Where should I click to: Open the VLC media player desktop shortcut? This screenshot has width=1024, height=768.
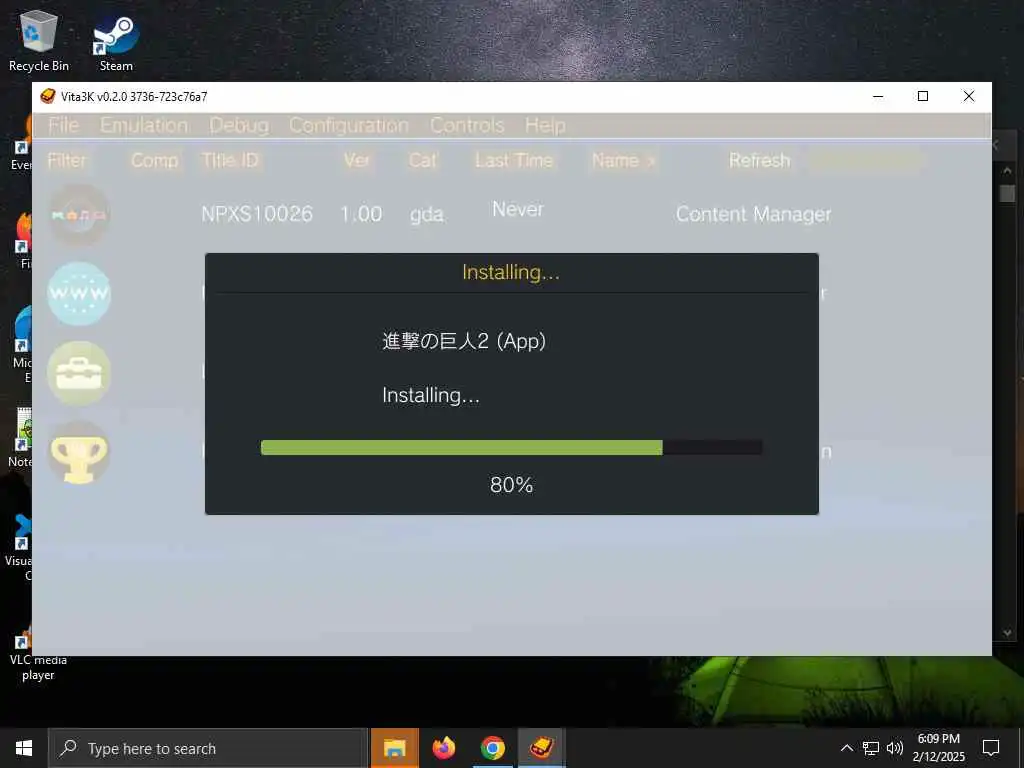click(38, 655)
